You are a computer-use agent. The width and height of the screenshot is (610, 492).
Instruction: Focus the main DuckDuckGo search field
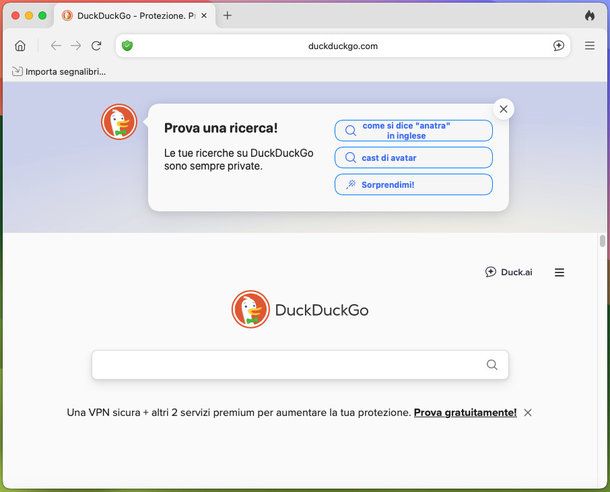coord(300,365)
